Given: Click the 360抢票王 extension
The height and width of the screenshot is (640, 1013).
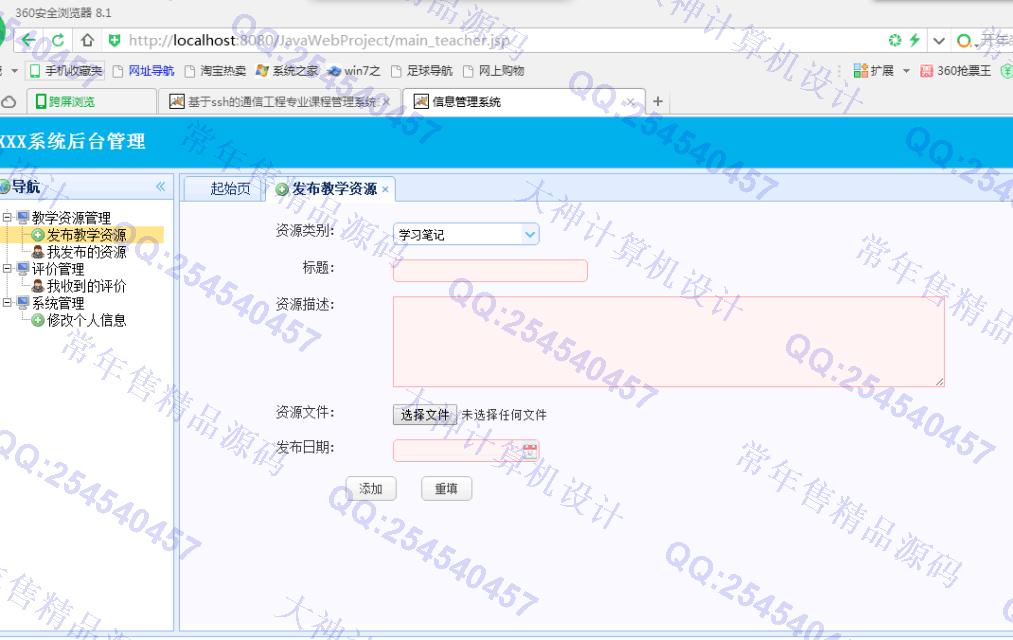Looking at the screenshot, I should point(956,70).
